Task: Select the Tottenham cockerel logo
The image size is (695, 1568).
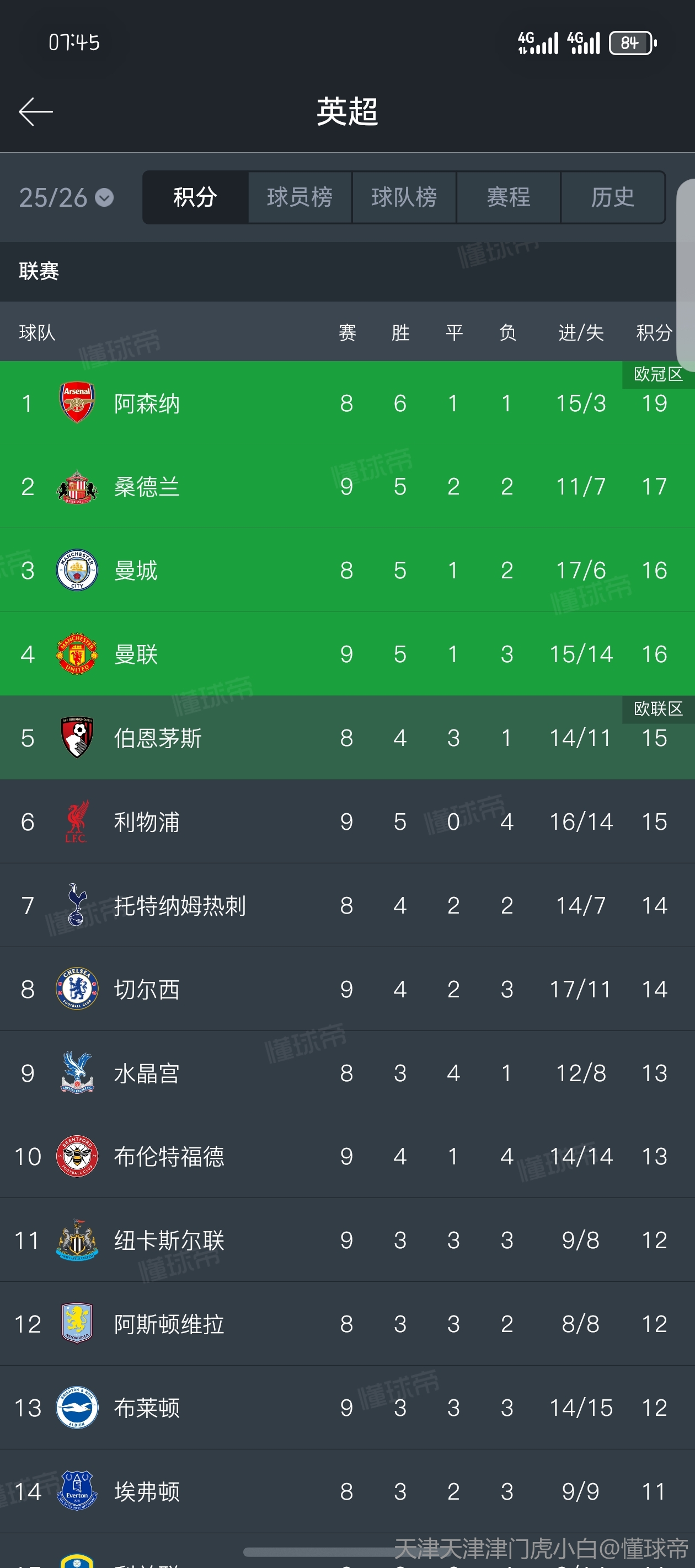Action: click(77, 905)
